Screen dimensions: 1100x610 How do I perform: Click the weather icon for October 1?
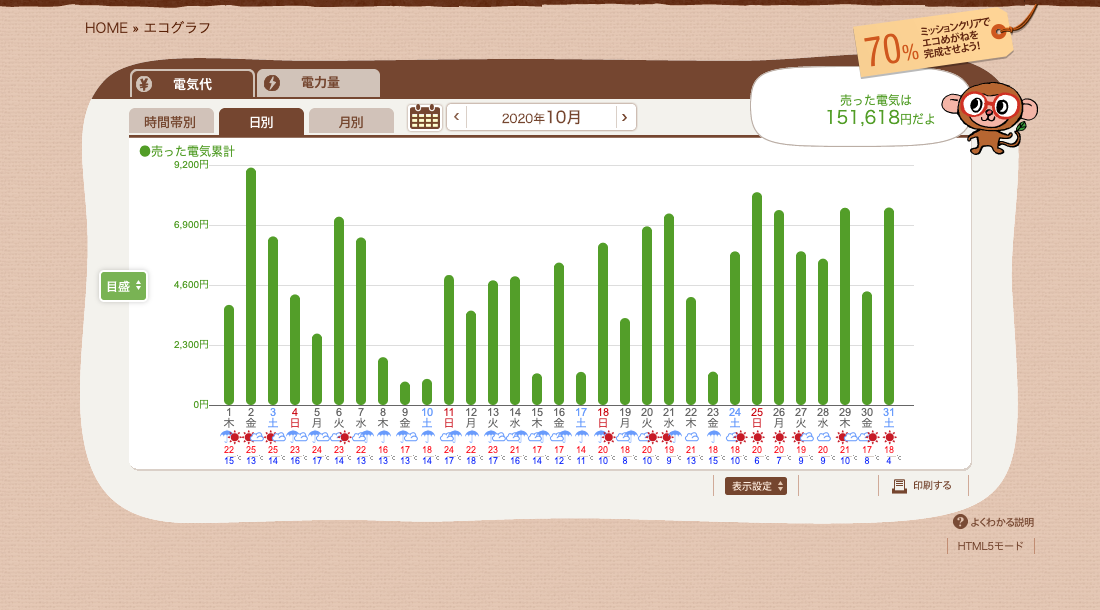point(229,438)
